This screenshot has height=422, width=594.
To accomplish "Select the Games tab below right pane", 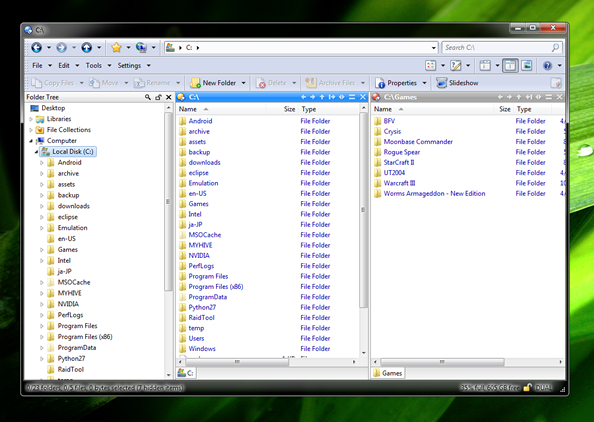I will pos(387,373).
